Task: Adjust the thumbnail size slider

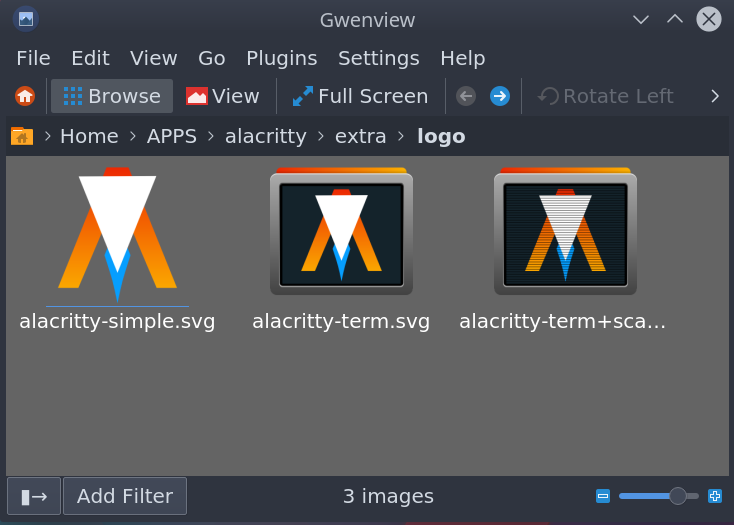Action: (659, 496)
